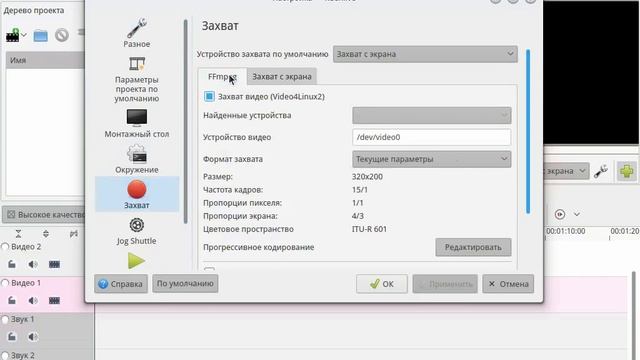
Task: Click the delete clip icon in project tree
Action: [62, 36]
